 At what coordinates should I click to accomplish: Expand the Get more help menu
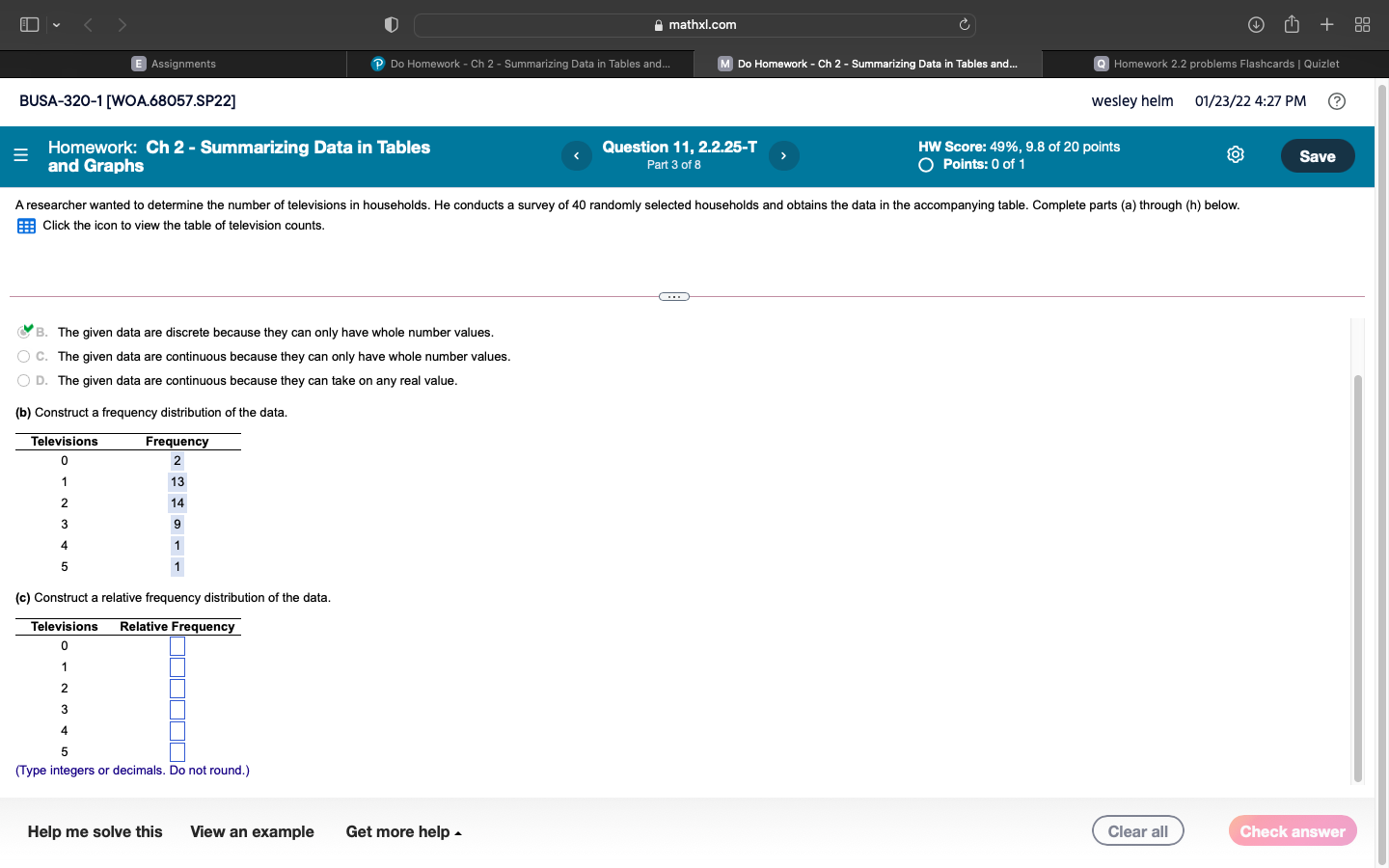tap(404, 831)
